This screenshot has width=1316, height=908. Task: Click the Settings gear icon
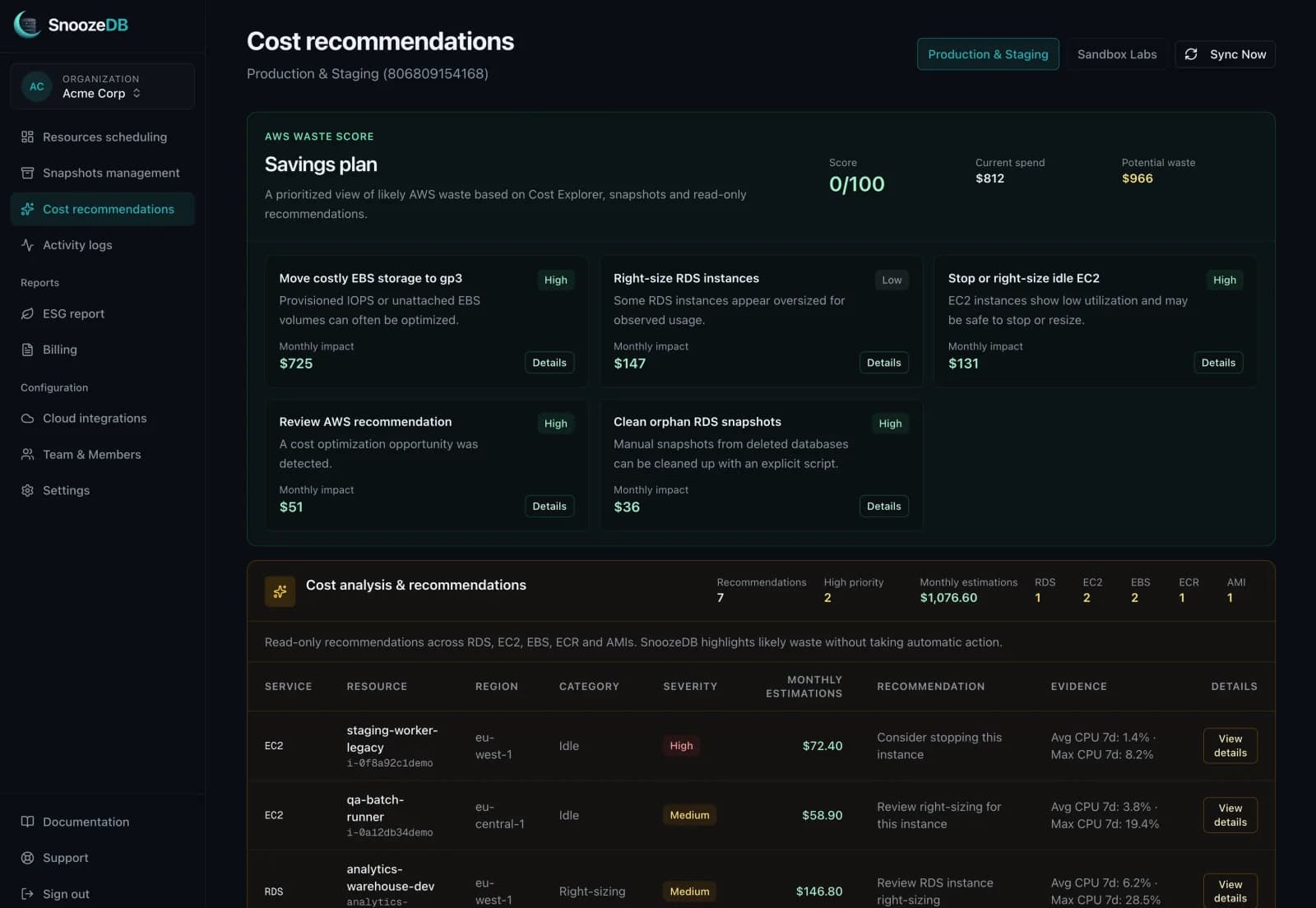[27, 490]
